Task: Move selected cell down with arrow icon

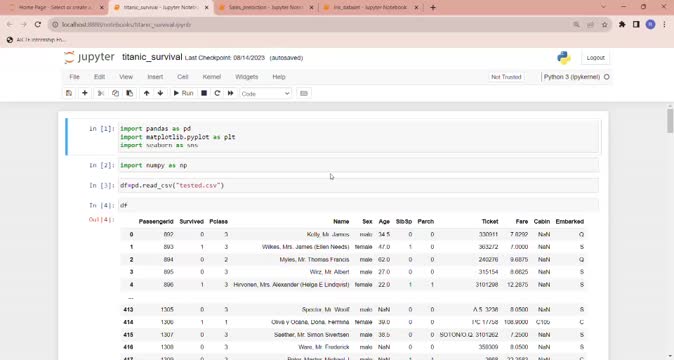Action: point(160,93)
